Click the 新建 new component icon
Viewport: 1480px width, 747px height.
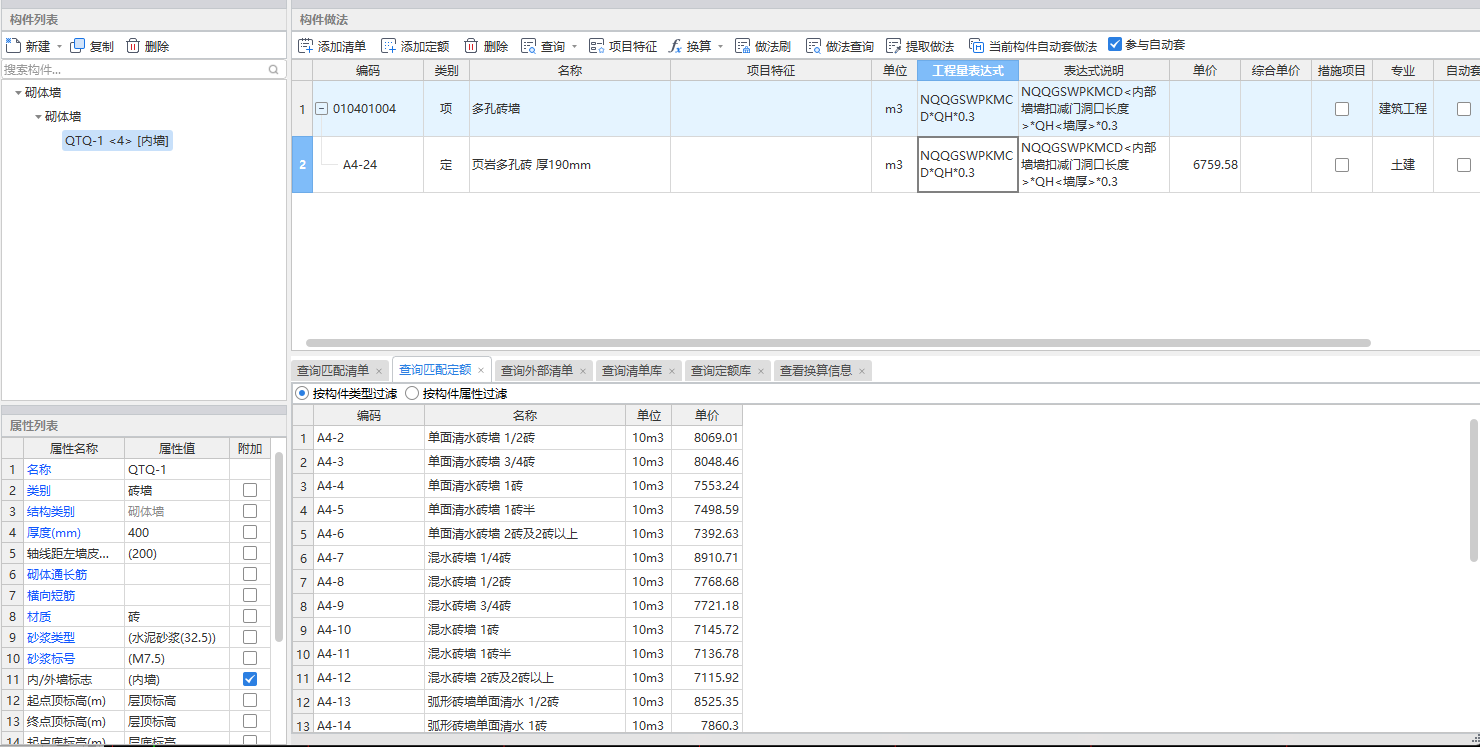(13, 46)
